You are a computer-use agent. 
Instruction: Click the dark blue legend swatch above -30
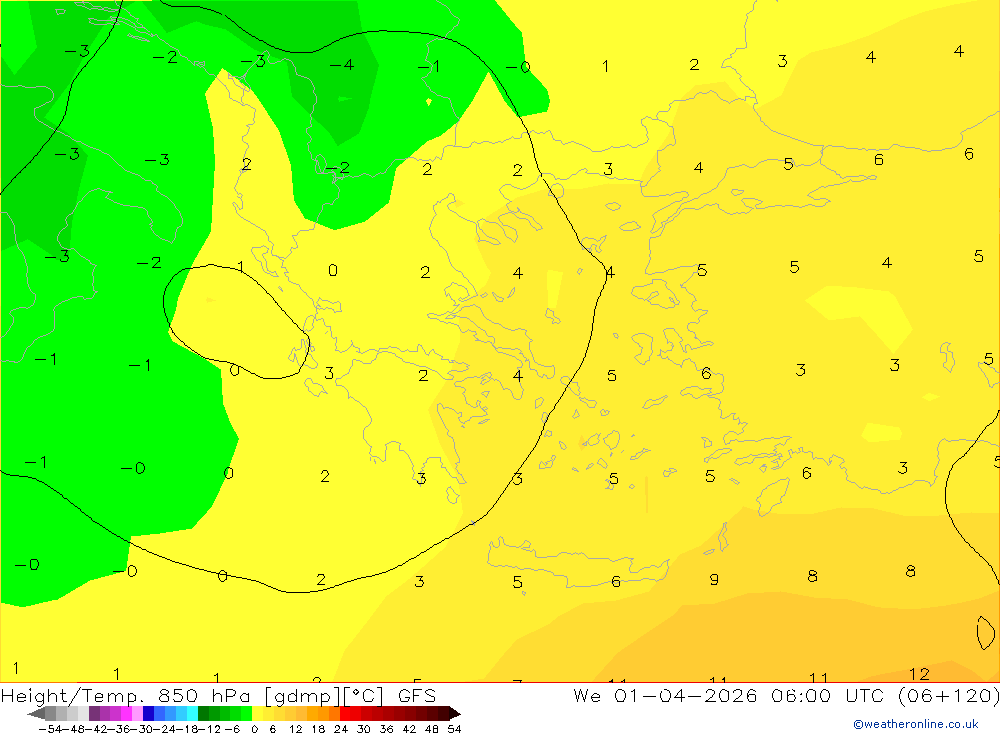148,713
